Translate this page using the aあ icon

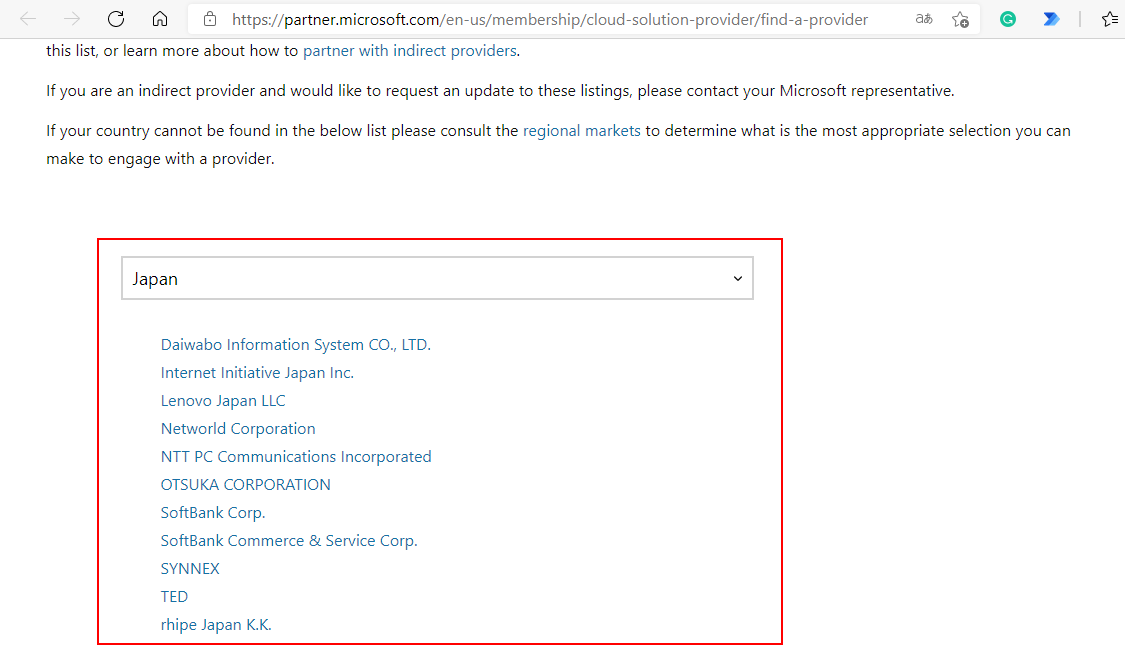point(921,18)
